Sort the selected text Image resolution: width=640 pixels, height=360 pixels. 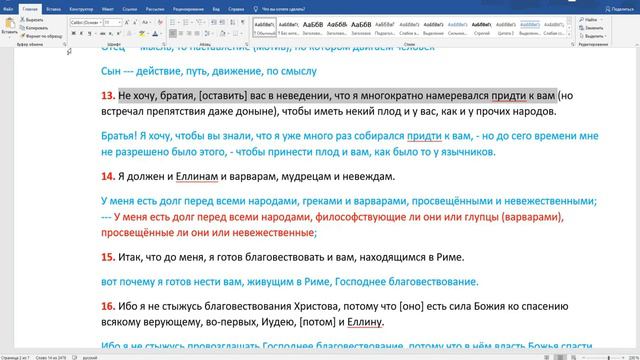(233, 22)
